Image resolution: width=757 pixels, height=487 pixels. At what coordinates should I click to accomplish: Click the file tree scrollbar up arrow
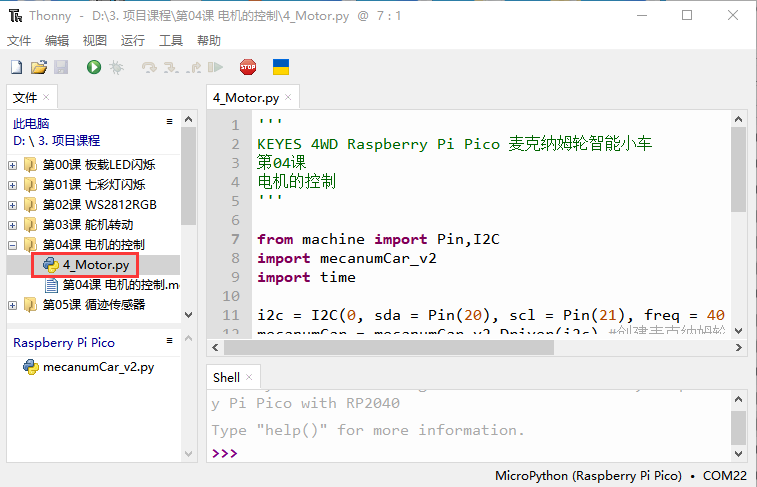(189, 119)
